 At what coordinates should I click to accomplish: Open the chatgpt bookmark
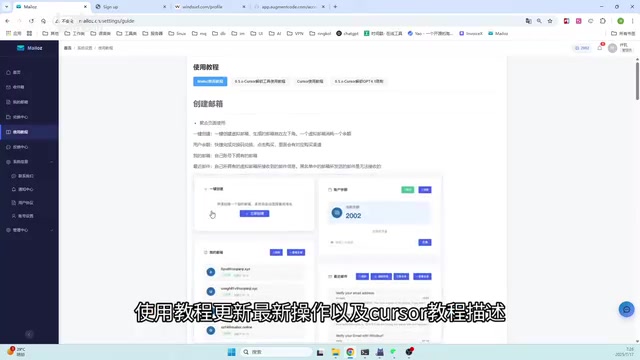[347, 33]
